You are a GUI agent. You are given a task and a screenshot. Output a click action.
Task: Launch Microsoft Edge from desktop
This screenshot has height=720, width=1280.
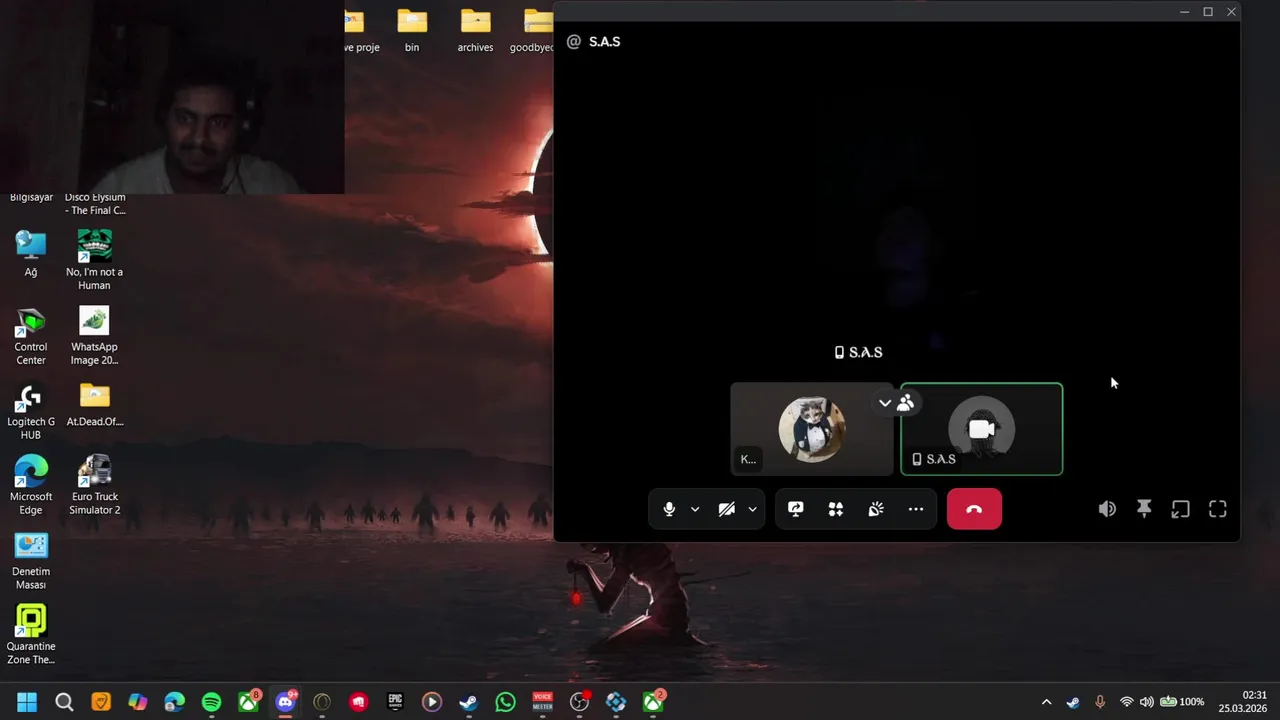tap(31, 485)
